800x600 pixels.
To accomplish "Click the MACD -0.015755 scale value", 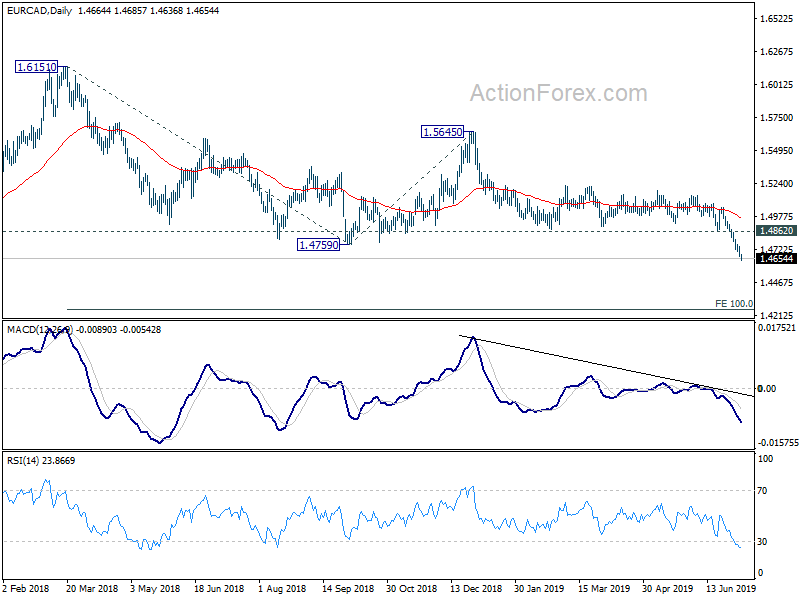I will pos(778,443).
